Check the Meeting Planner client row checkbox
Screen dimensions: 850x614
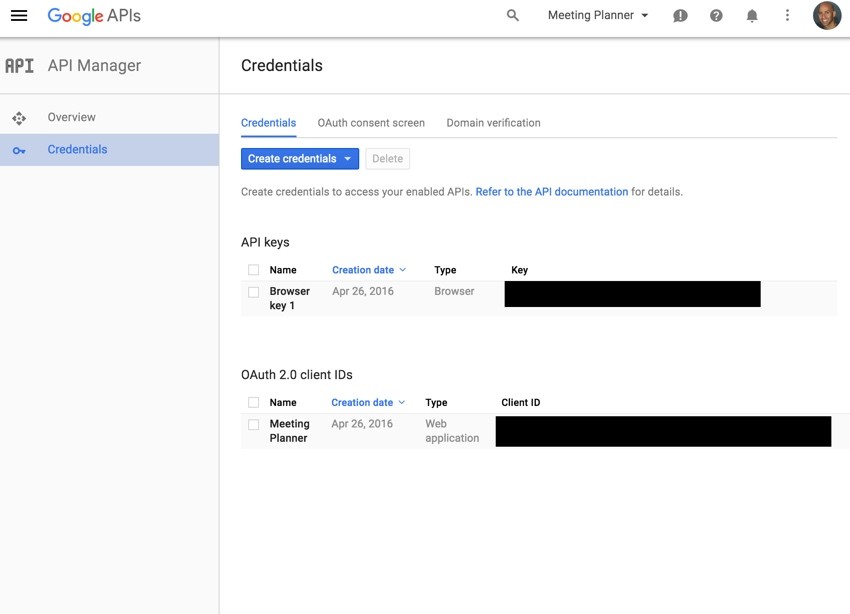point(253,424)
